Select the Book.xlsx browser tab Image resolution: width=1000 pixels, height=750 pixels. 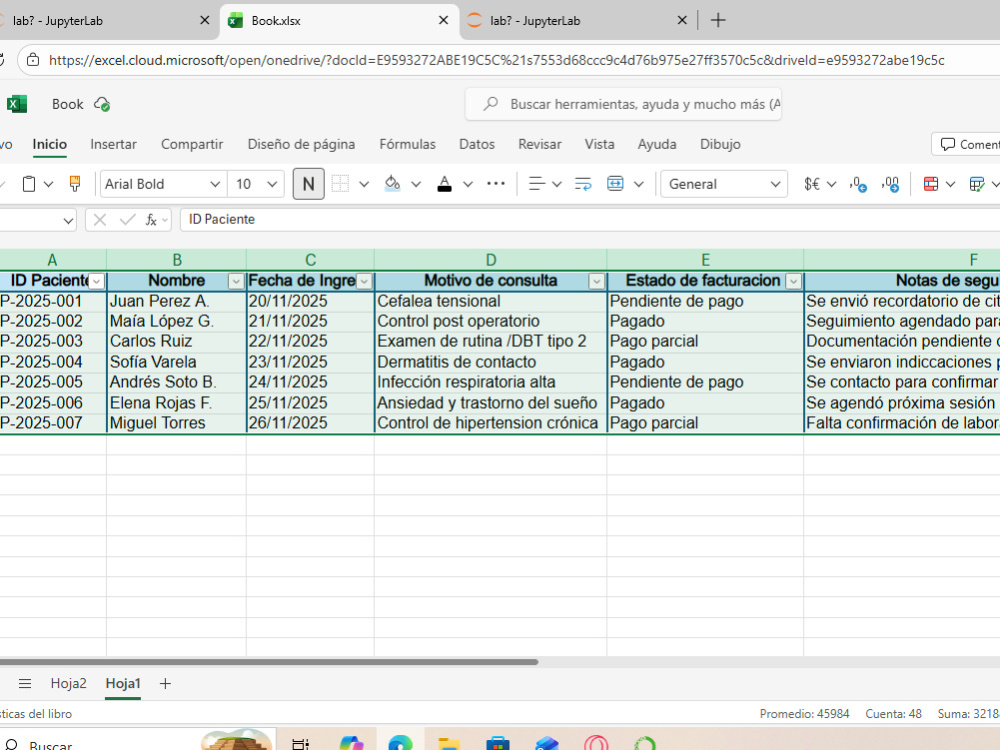[339, 21]
